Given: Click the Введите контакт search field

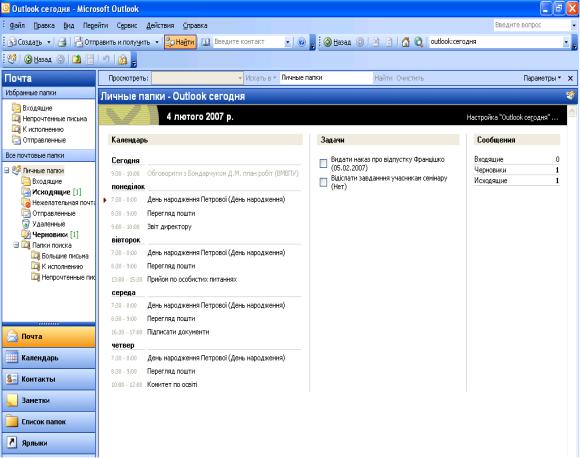Looking at the screenshot, I should click(249, 42).
